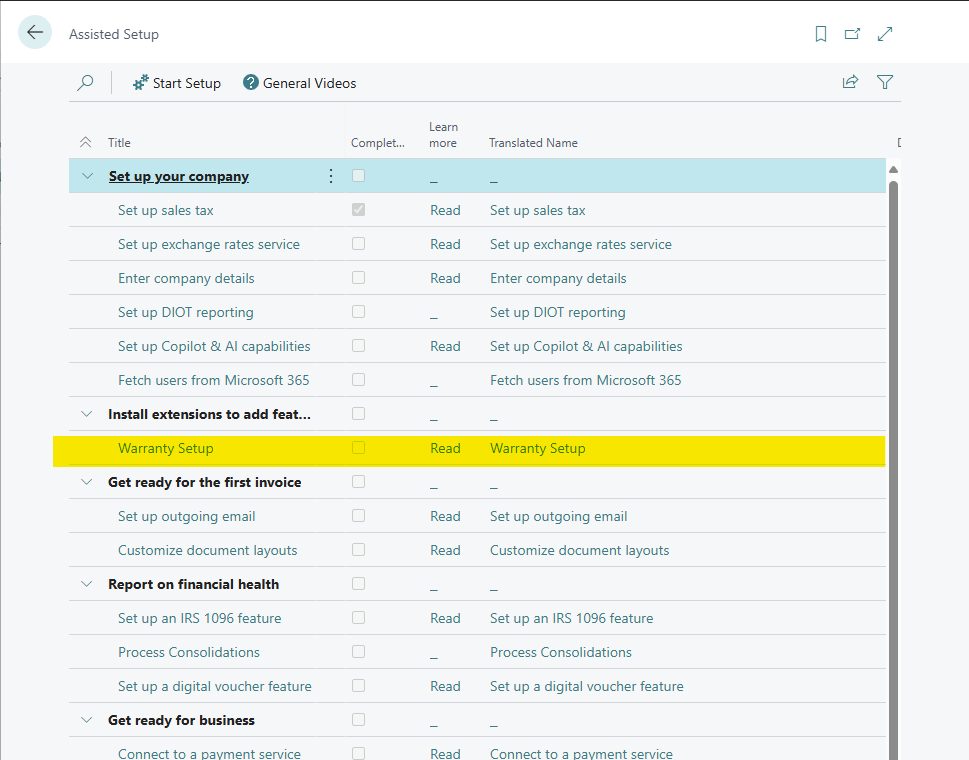Check the Completed box for Set up outgoing email
The image size is (969, 760).
(358, 516)
